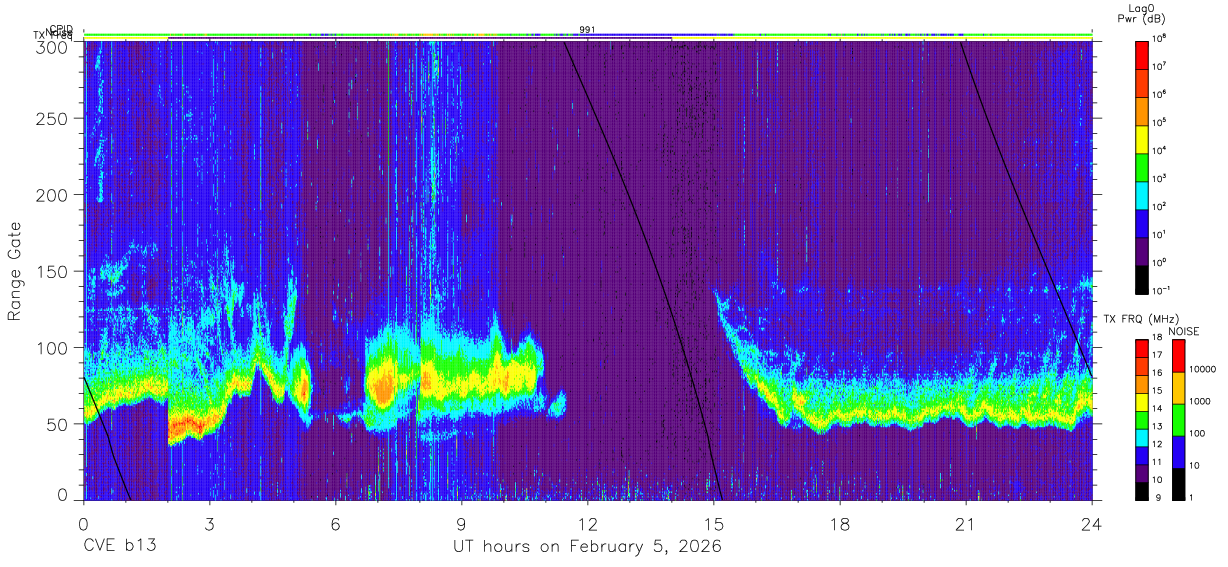
Task: Click the black bottom segment of the Lag0 power colorbar
Action: tap(1142, 280)
